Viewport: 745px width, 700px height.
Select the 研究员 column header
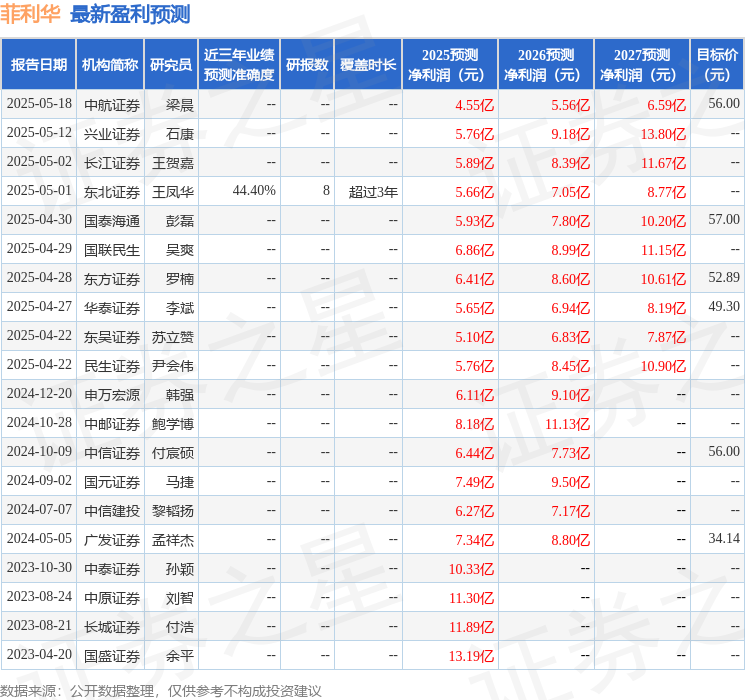coord(171,65)
